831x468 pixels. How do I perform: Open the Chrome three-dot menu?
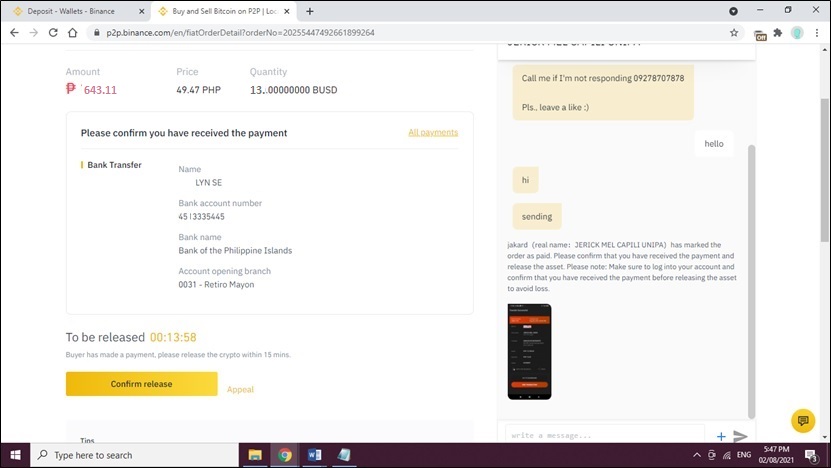[x=817, y=32]
